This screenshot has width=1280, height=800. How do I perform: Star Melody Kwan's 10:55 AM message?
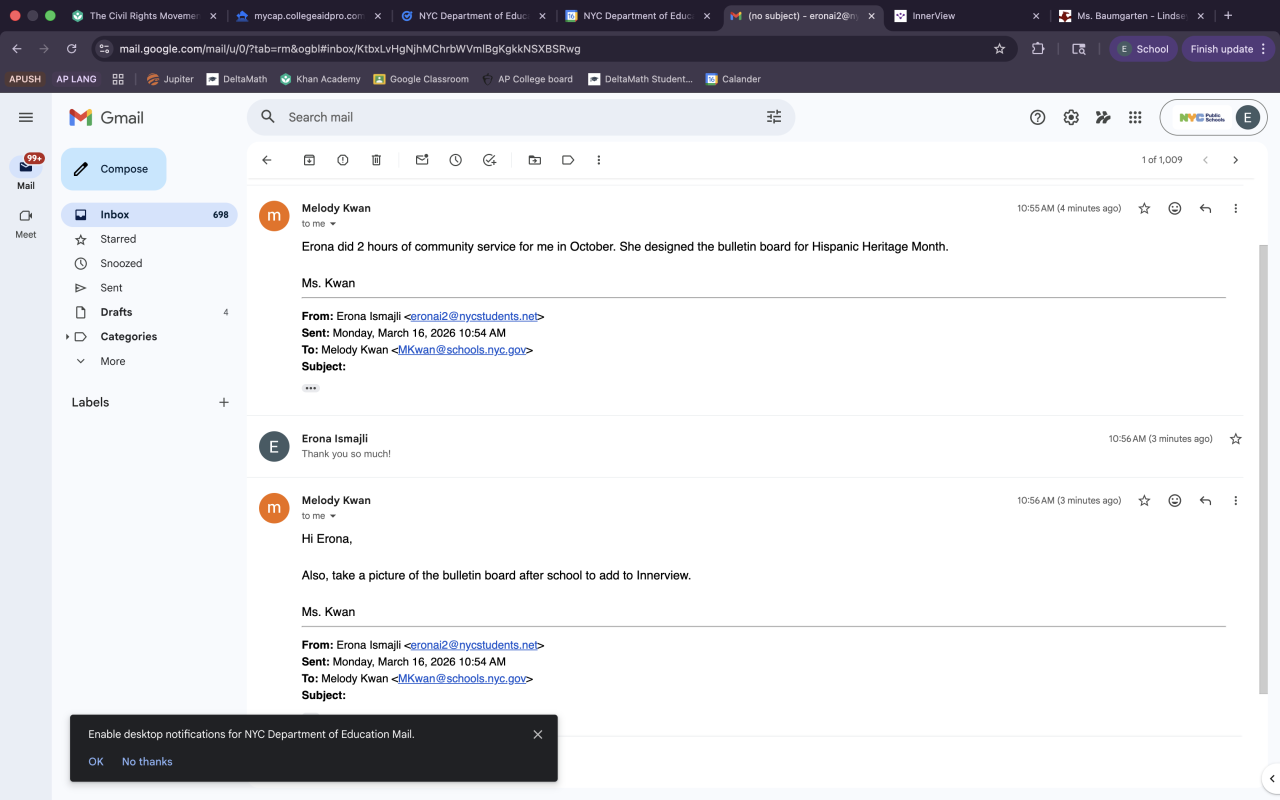click(x=1144, y=208)
